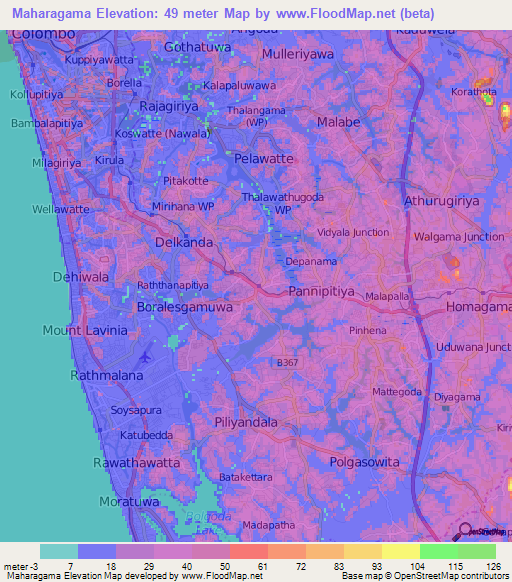
Task: Click the Madapatha place label
Action: click(268, 526)
